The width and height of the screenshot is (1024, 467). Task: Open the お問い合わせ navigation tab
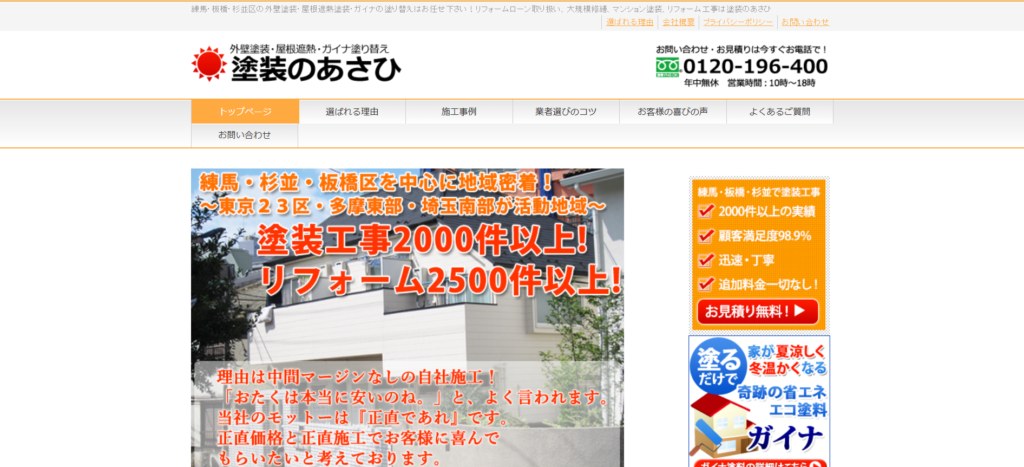click(245, 135)
